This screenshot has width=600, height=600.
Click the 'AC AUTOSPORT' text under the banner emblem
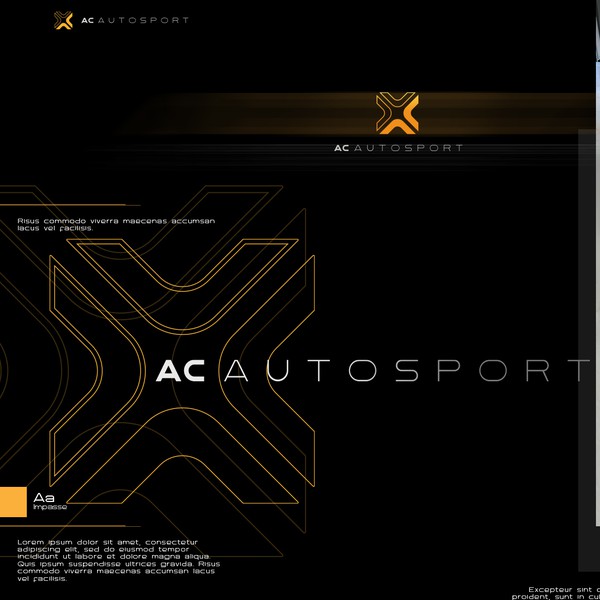[398, 148]
